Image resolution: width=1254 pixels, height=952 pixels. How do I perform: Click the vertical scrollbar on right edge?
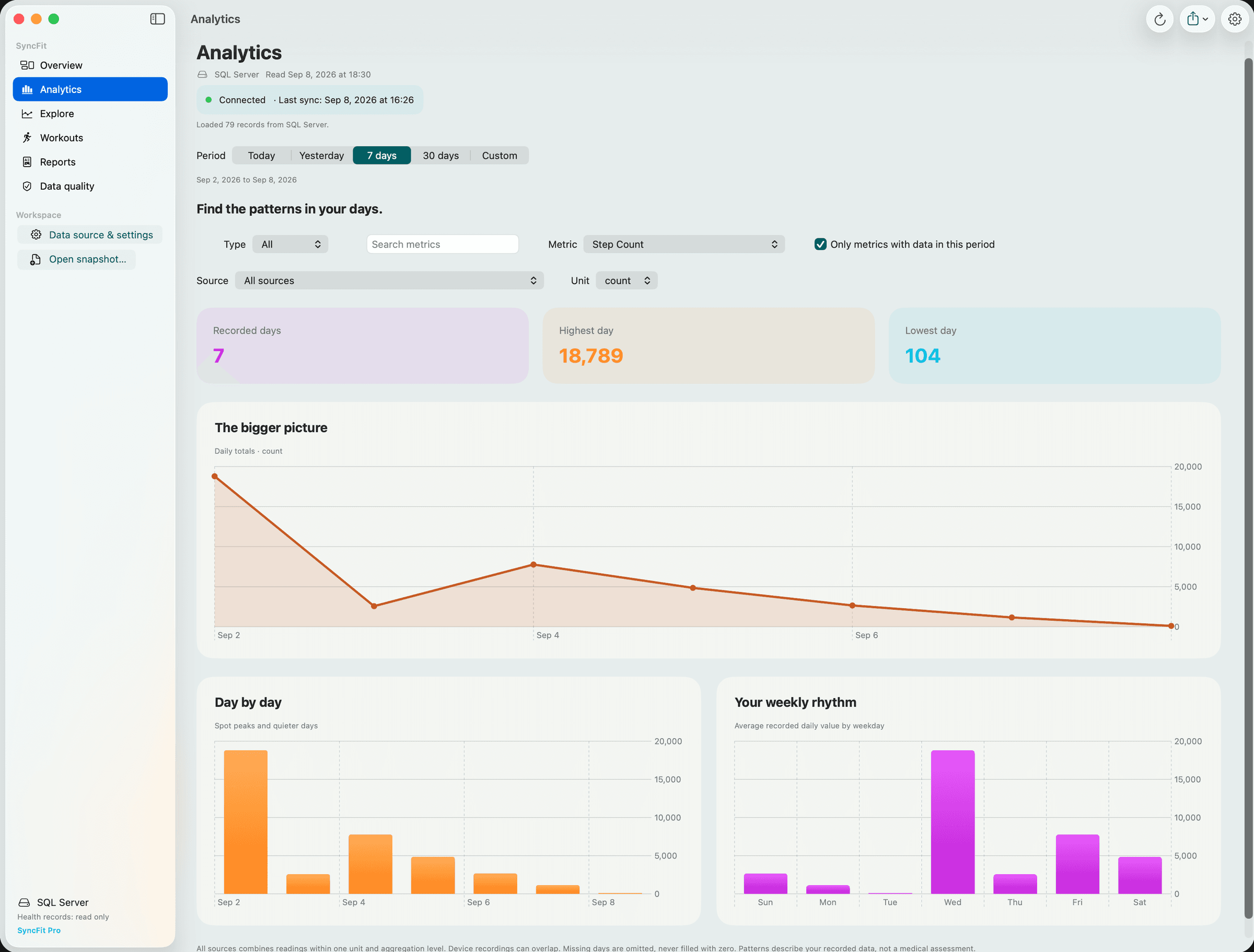point(1248,487)
